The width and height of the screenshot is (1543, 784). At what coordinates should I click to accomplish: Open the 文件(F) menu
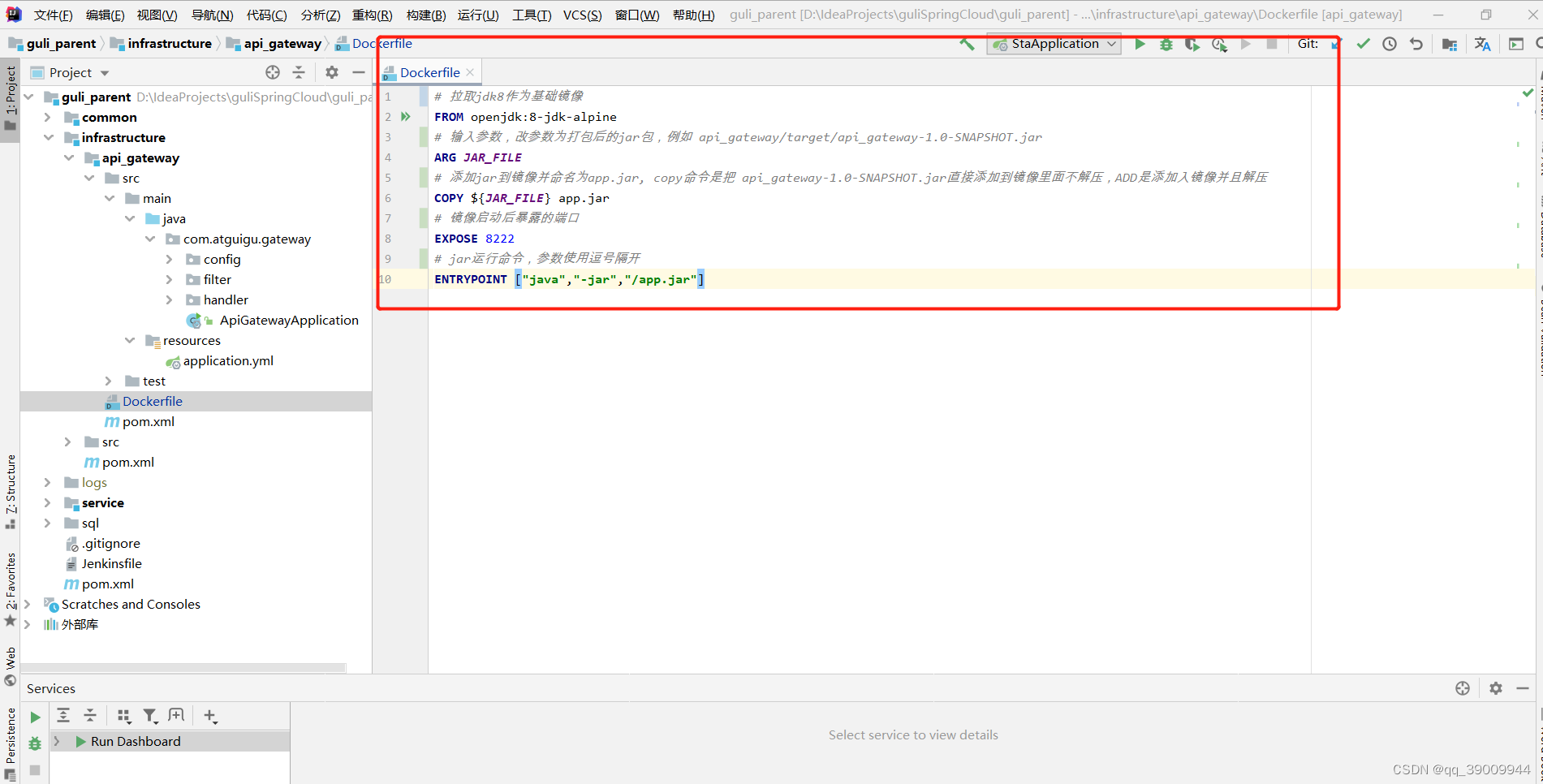click(54, 15)
